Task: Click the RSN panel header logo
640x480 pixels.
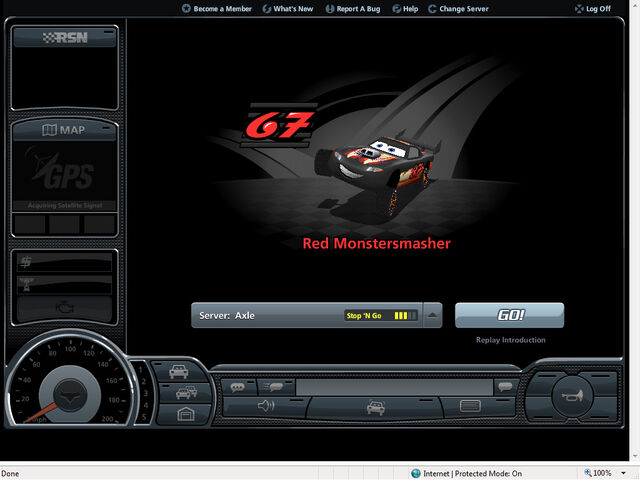Action: point(65,38)
